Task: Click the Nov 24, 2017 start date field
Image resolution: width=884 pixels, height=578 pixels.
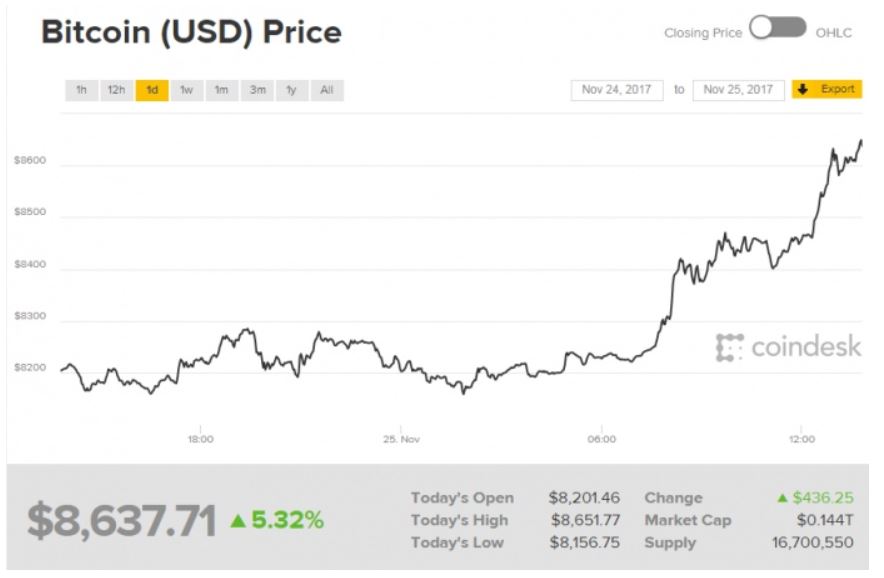Action: coord(617,90)
